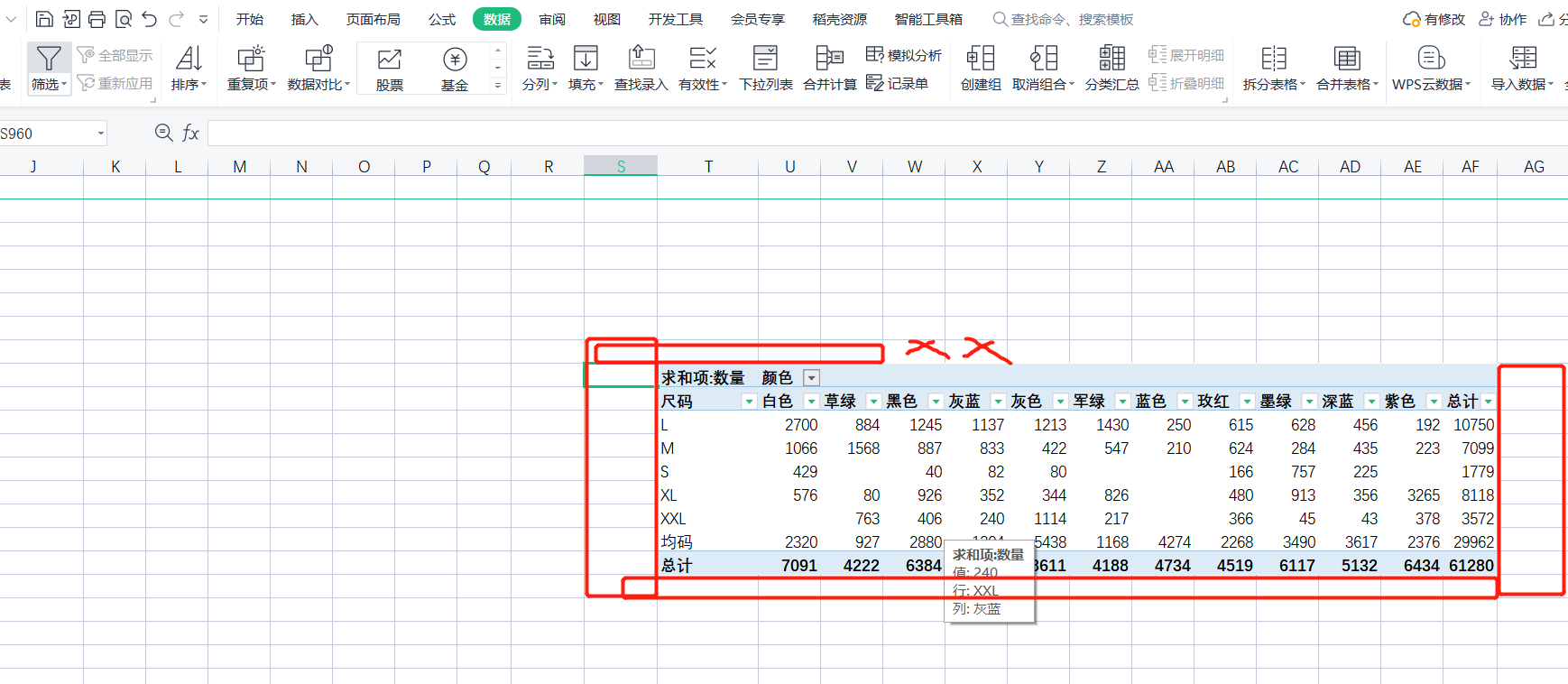The width and height of the screenshot is (1568, 684).
Task: Click the print icon in quick access bar
Action: pyautogui.click(x=97, y=19)
